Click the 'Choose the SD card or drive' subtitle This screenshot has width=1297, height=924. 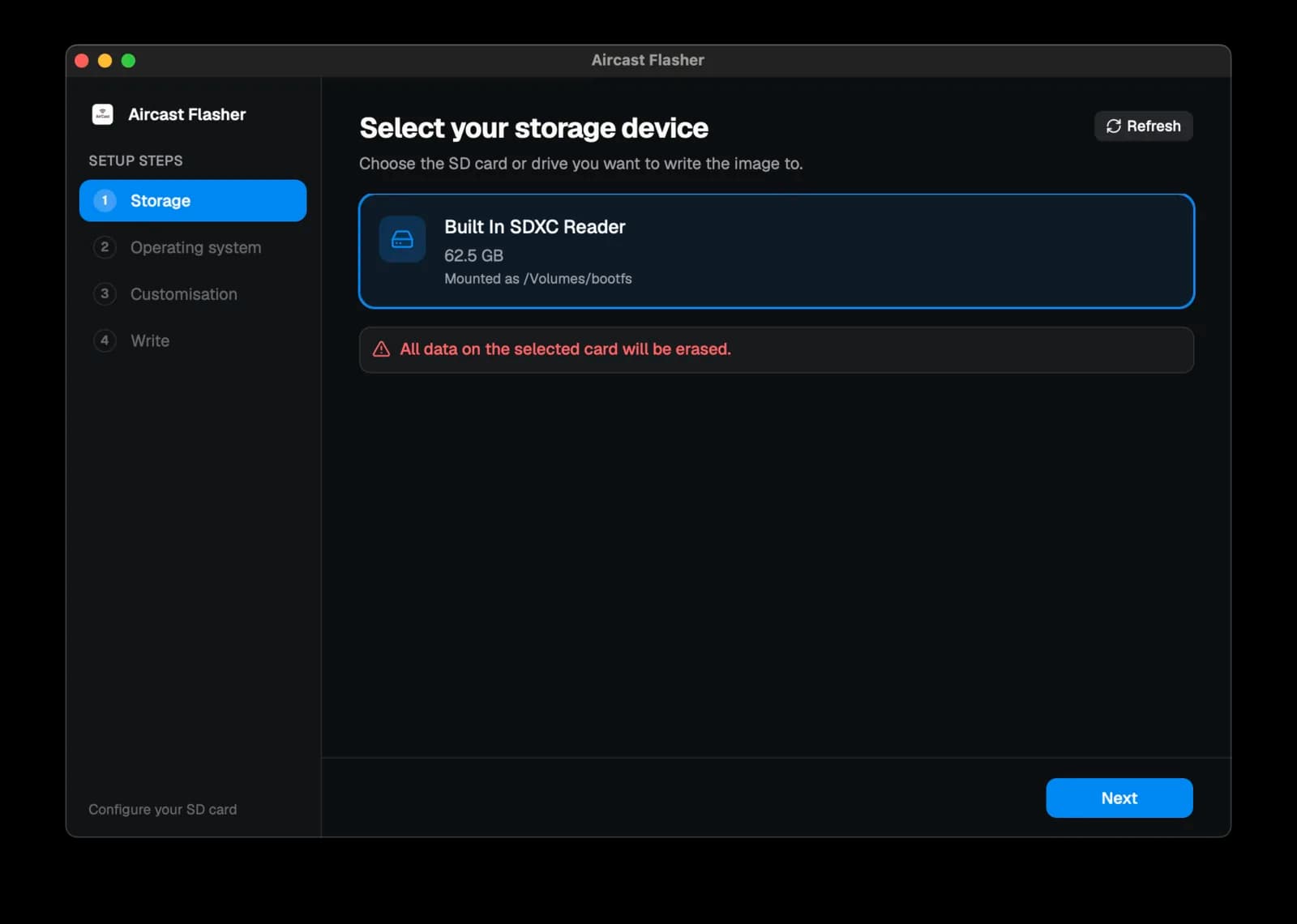[x=580, y=164]
